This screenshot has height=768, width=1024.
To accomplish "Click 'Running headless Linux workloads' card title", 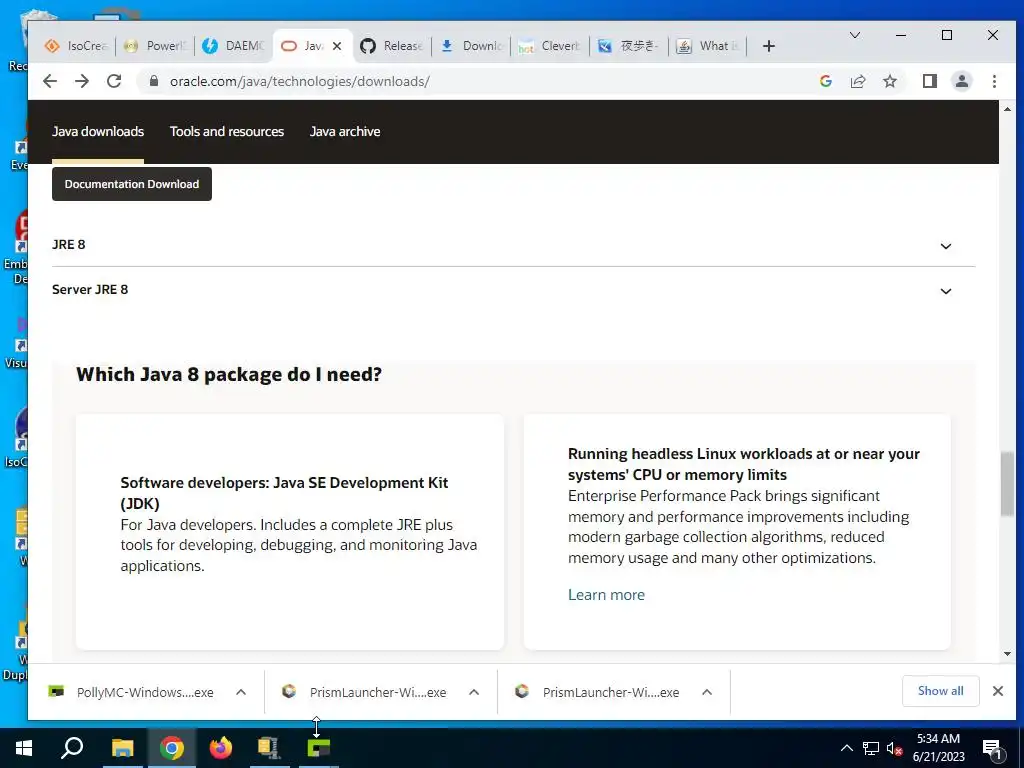I will (744, 464).
